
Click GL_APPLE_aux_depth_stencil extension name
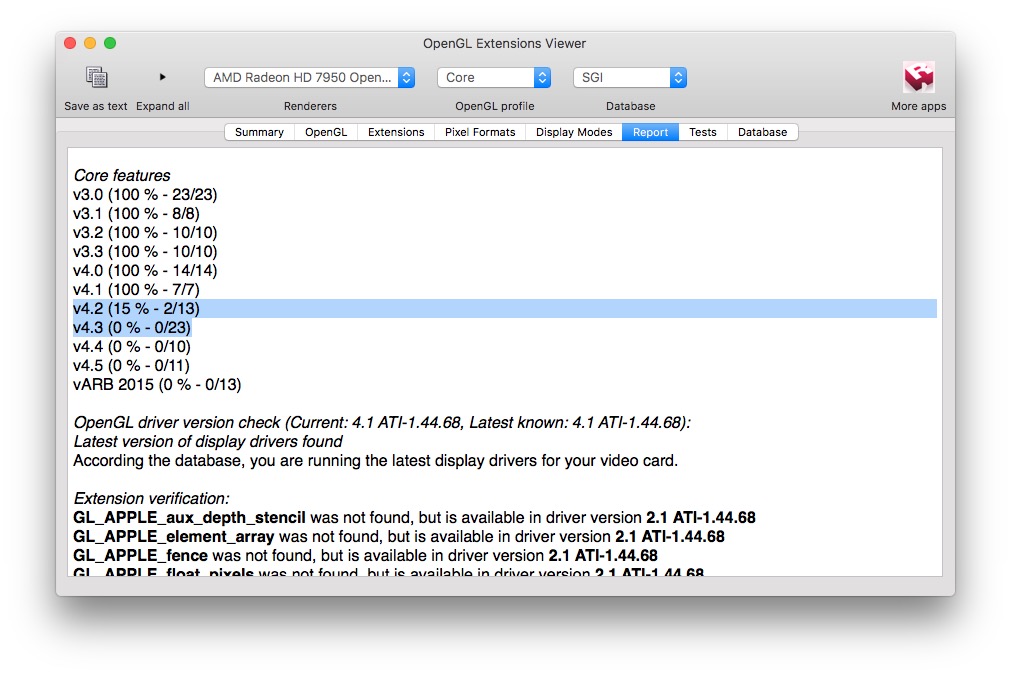click(x=190, y=518)
